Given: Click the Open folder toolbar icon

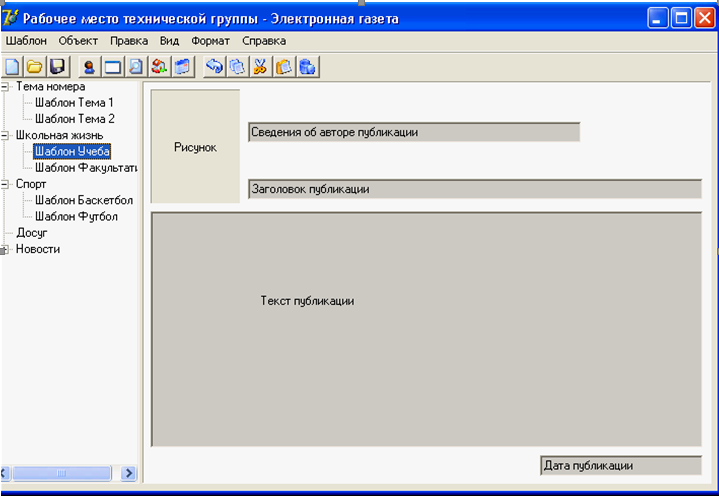Looking at the screenshot, I should (x=35, y=67).
